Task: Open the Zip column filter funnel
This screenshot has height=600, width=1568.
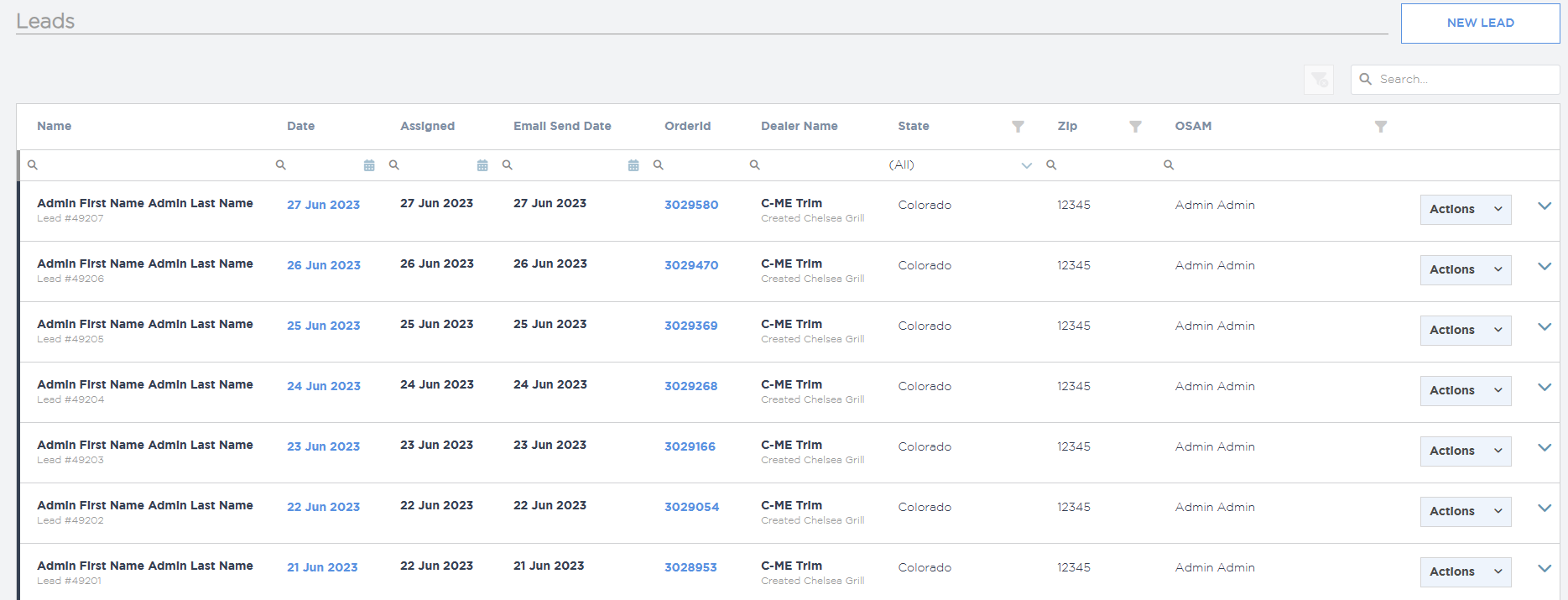Action: click(x=1135, y=127)
